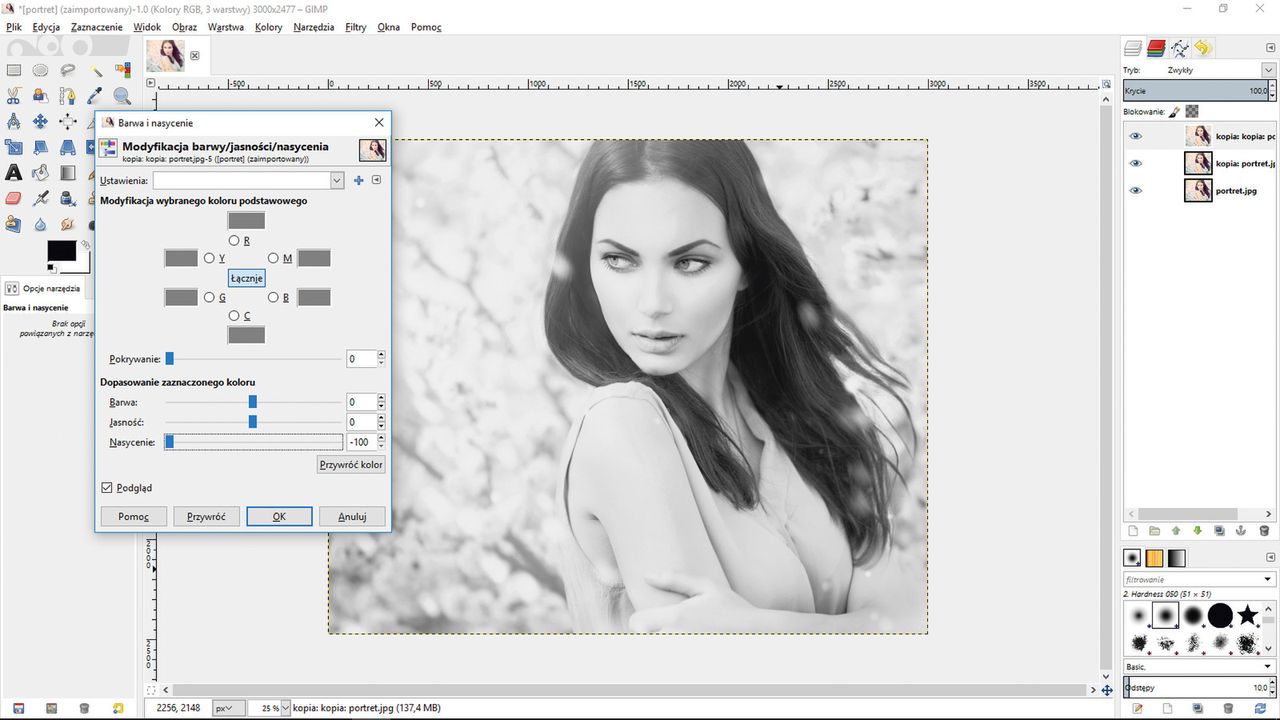
Task: Select the Smudge tool
Action: point(68,224)
